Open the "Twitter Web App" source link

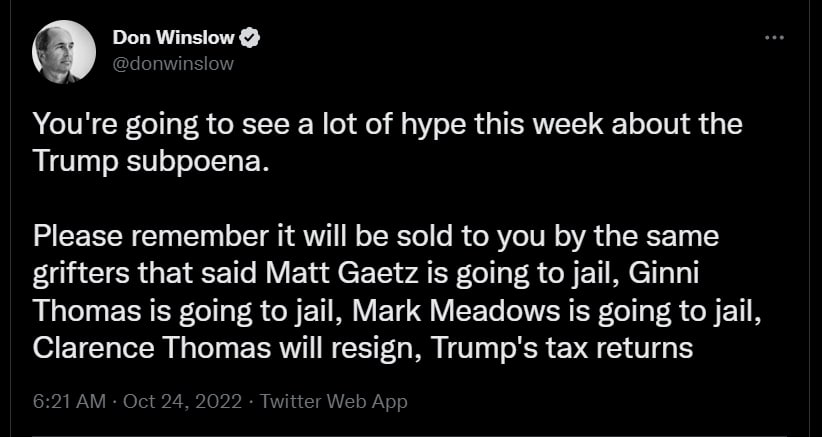point(332,401)
